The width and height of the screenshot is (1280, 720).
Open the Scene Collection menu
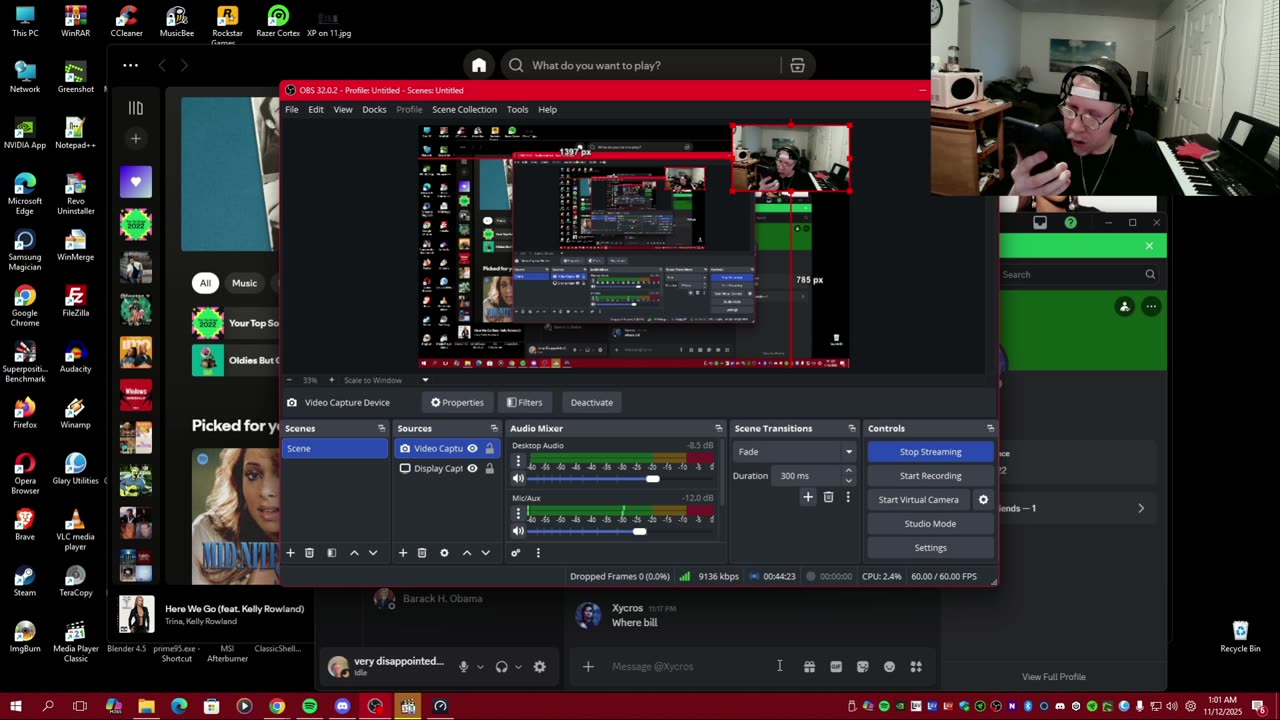(464, 110)
